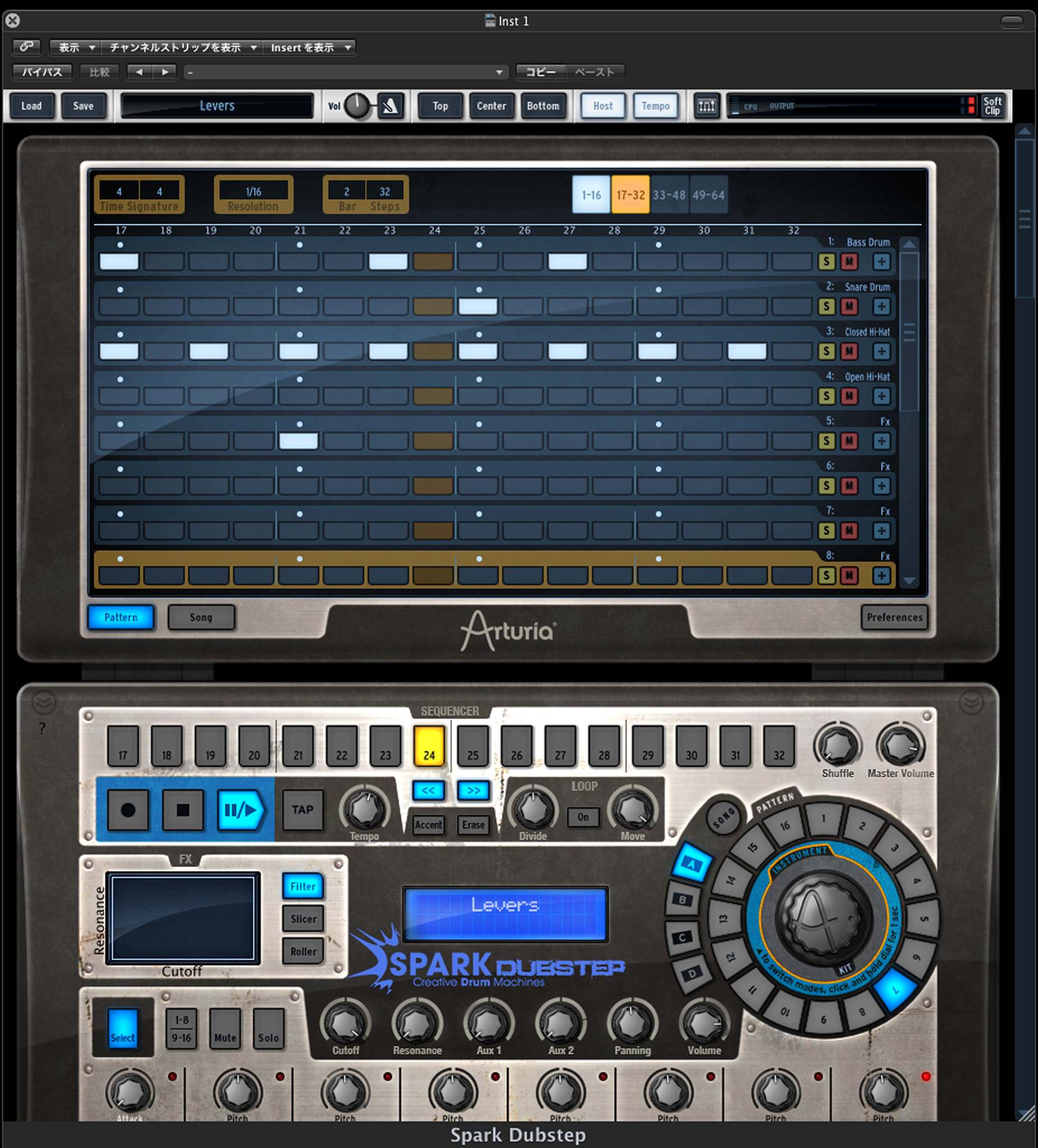The image size is (1038, 1148).
Task: Click the question mark help icon
Action: (x=42, y=728)
